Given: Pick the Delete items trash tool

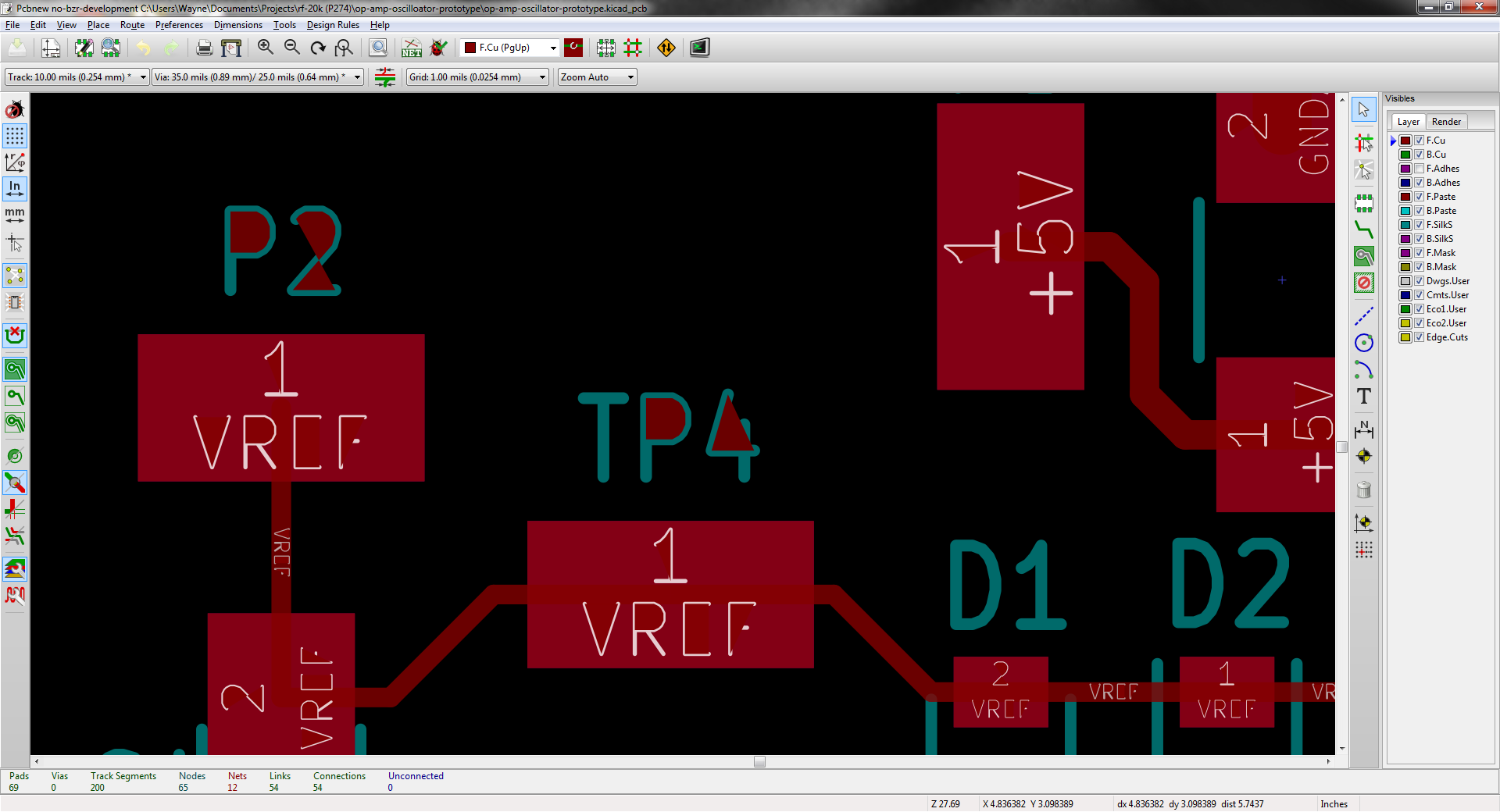Looking at the screenshot, I should pos(1364,490).
